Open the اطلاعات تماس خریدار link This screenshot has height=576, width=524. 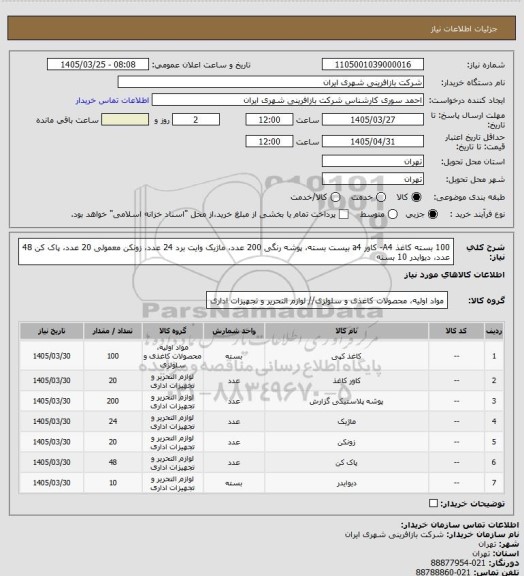(112, 100)
